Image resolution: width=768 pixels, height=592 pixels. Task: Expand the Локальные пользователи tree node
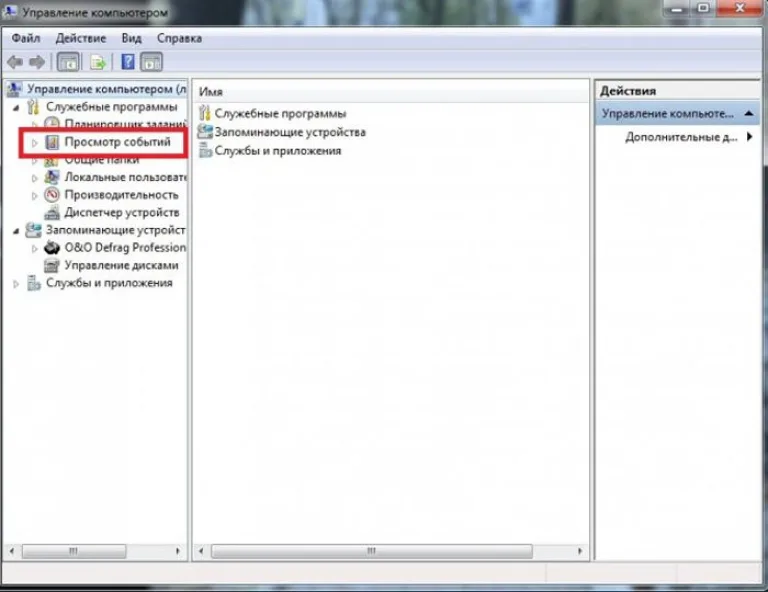(34, 178)
